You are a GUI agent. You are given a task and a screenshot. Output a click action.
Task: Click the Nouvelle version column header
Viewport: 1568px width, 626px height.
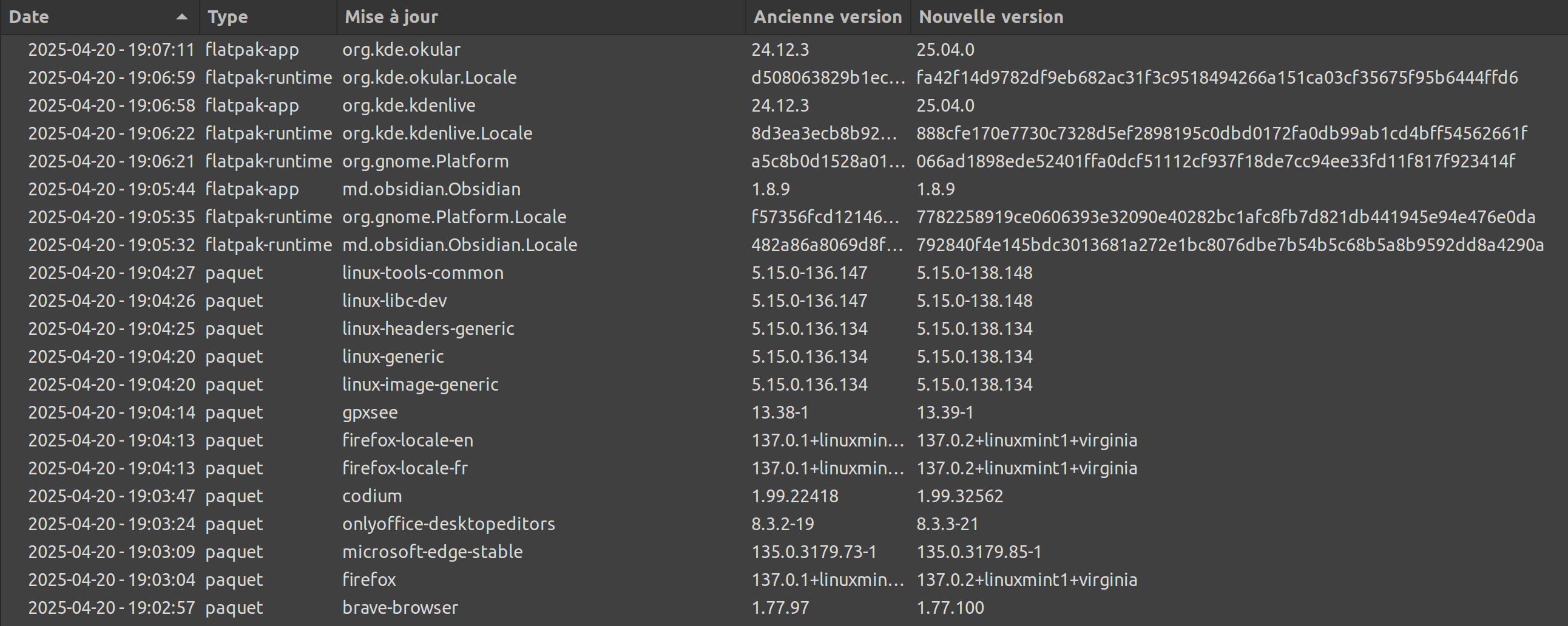coord(990,17)
